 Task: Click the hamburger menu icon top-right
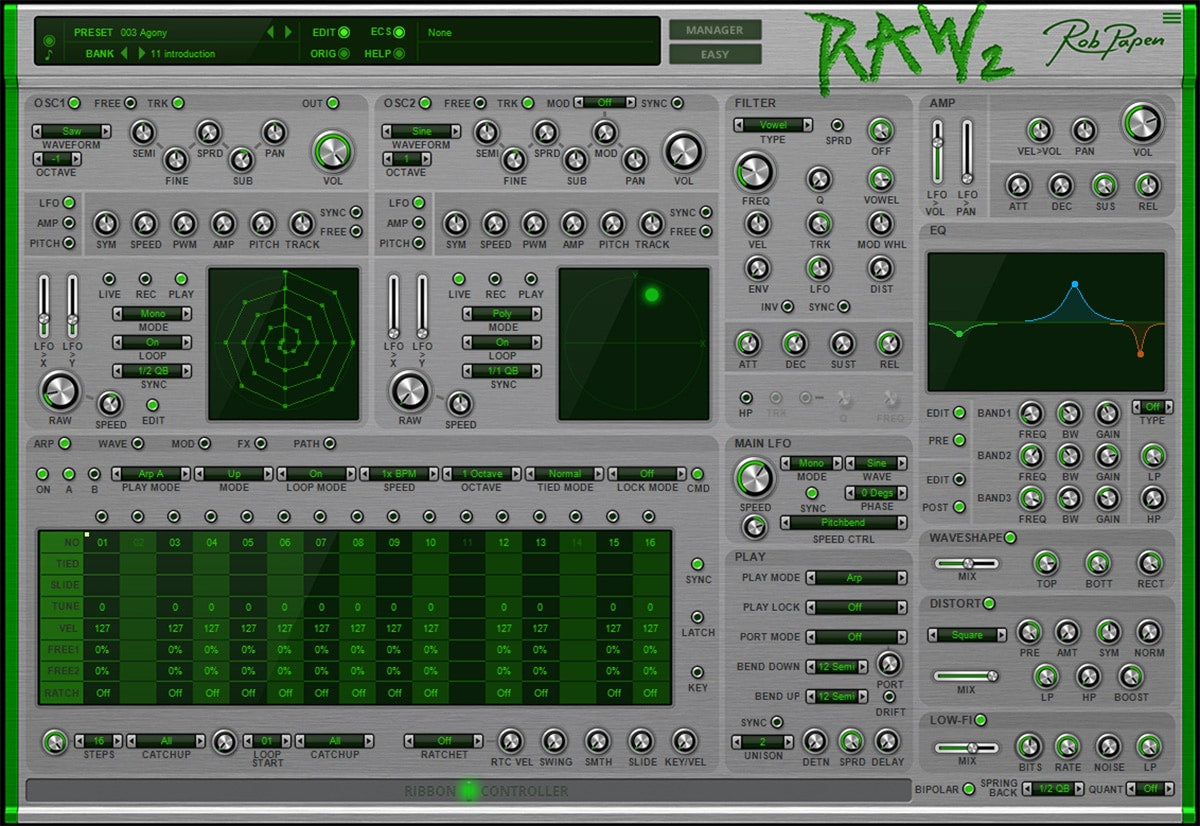(x=1174, y=16)
